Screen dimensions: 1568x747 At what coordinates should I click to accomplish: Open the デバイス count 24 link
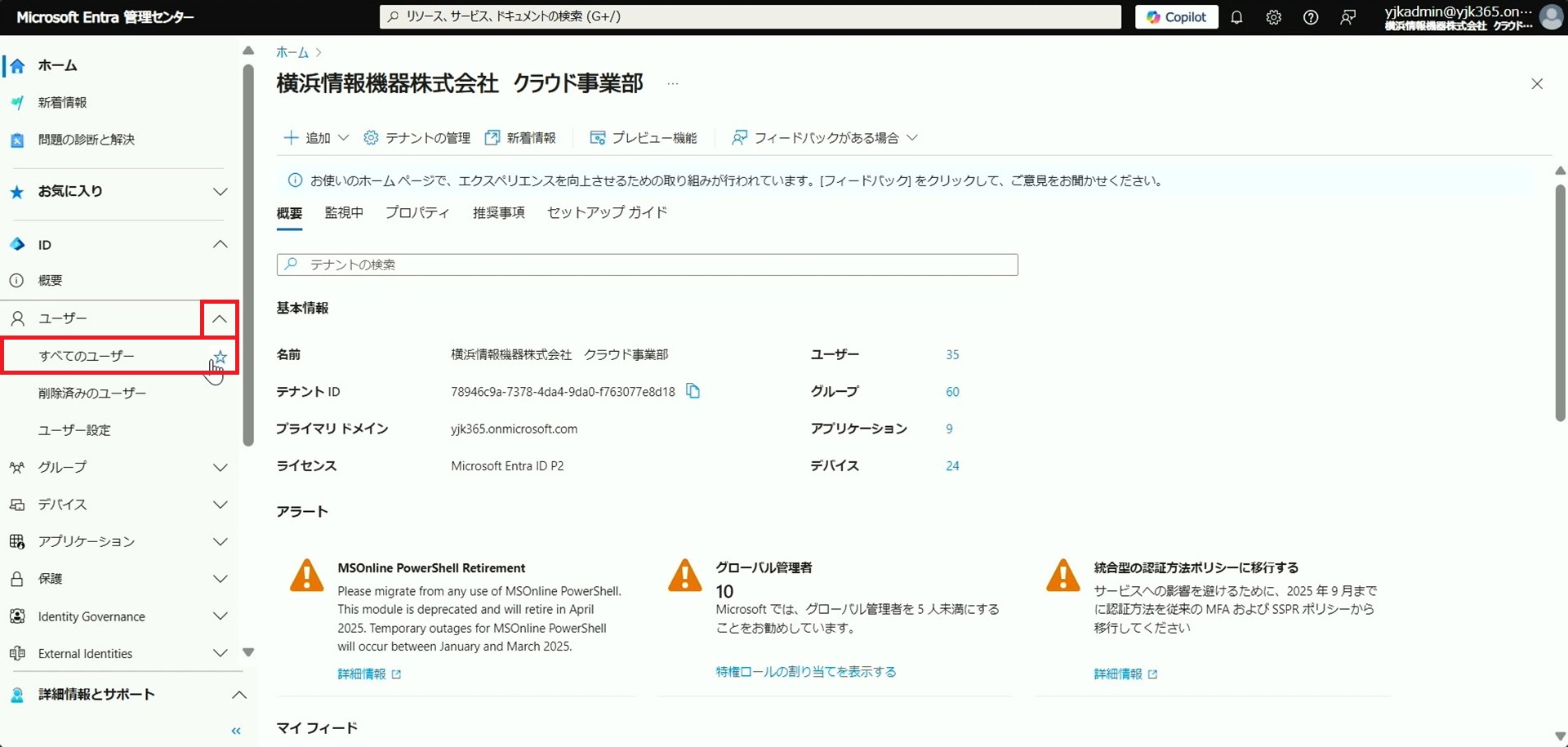tap(952, 466)
